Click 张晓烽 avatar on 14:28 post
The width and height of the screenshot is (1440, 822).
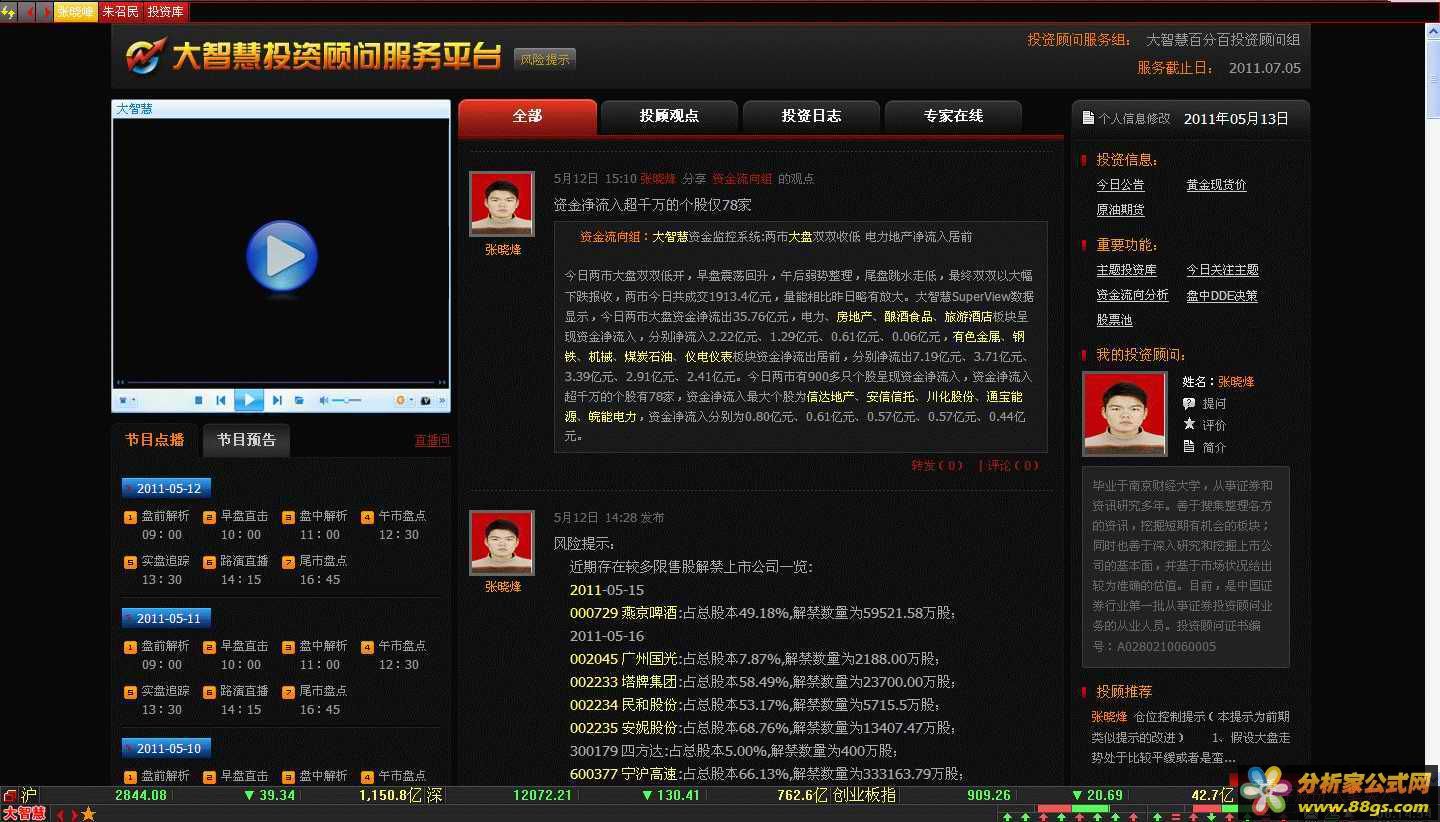(x=502, y=543)
